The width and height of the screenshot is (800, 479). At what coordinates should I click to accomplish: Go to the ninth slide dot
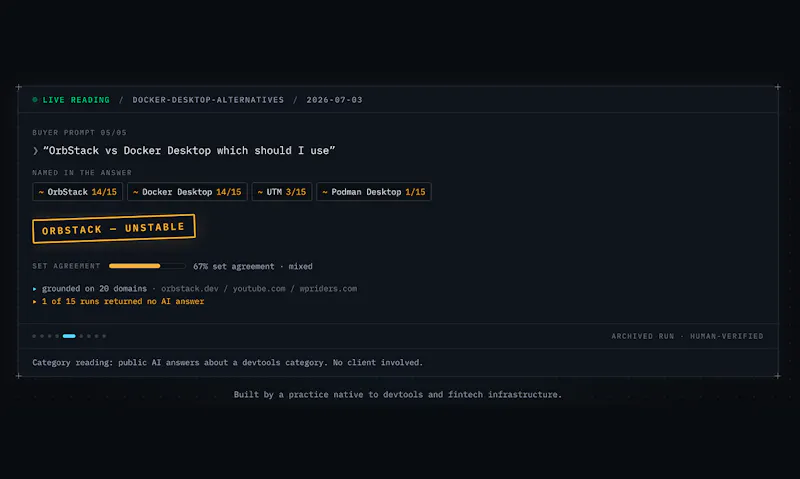(x=104, y=336)
